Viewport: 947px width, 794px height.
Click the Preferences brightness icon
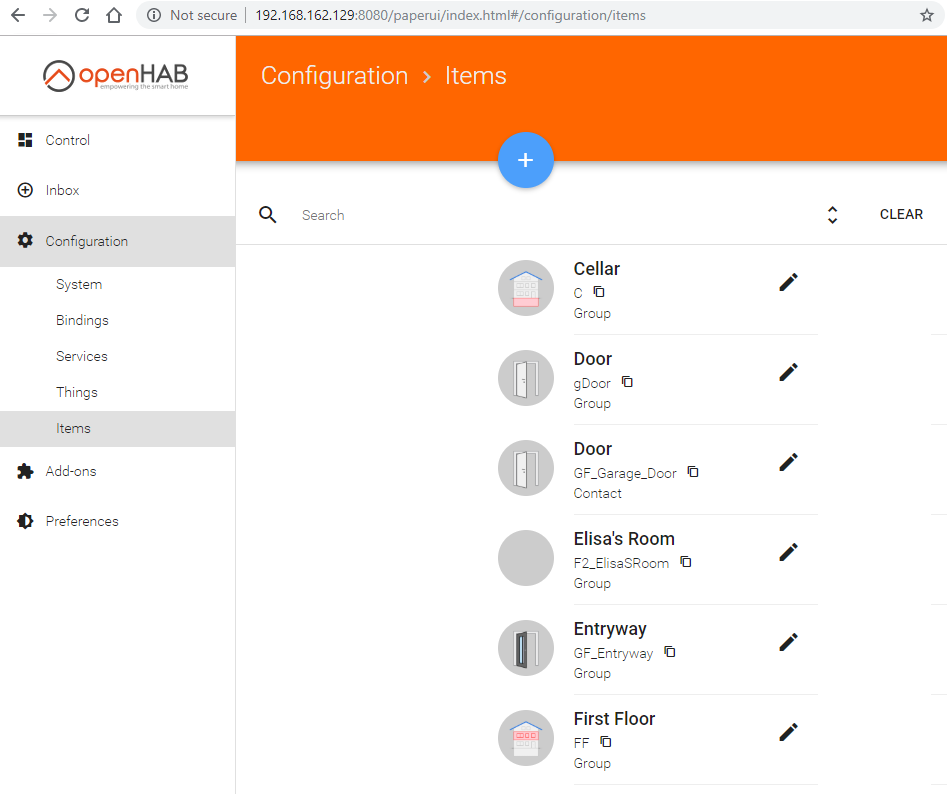(x=25, y=520)
